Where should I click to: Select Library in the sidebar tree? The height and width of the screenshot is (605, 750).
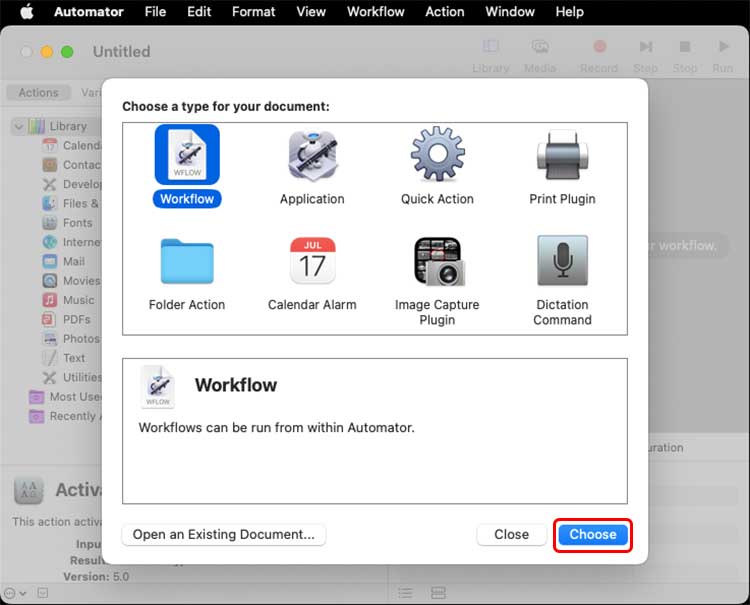pos(68,126)
